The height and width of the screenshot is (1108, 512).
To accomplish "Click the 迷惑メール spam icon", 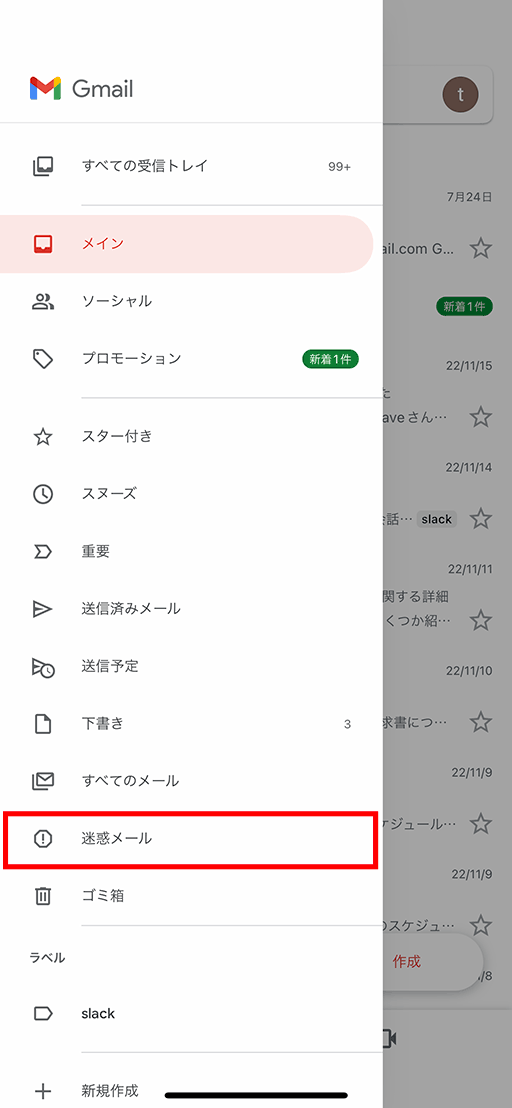I will point(43,839).
